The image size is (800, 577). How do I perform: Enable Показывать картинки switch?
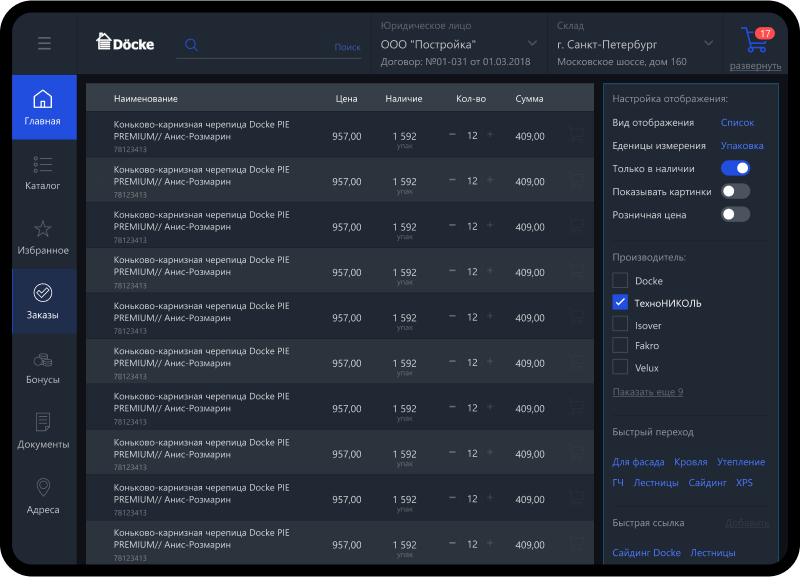[735, 191]
